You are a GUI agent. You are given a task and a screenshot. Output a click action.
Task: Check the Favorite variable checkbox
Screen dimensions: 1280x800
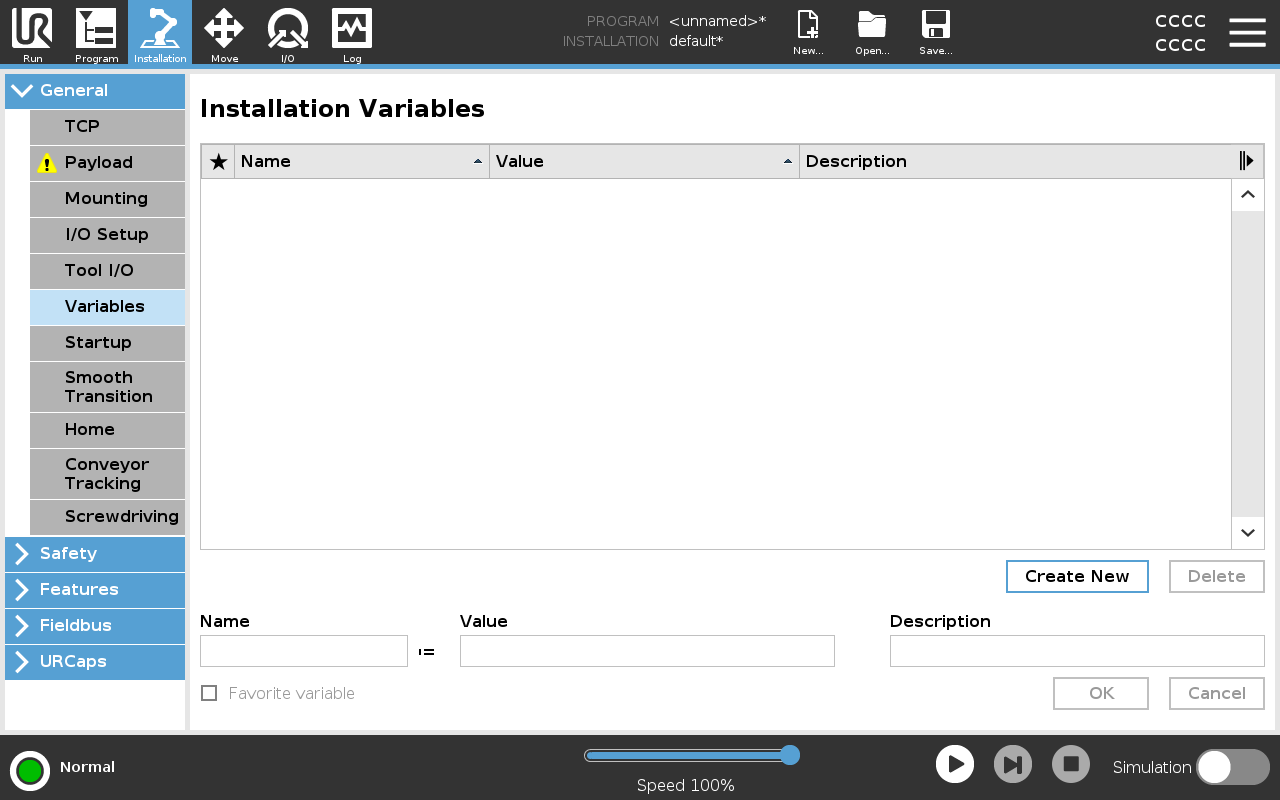(209, 693)
